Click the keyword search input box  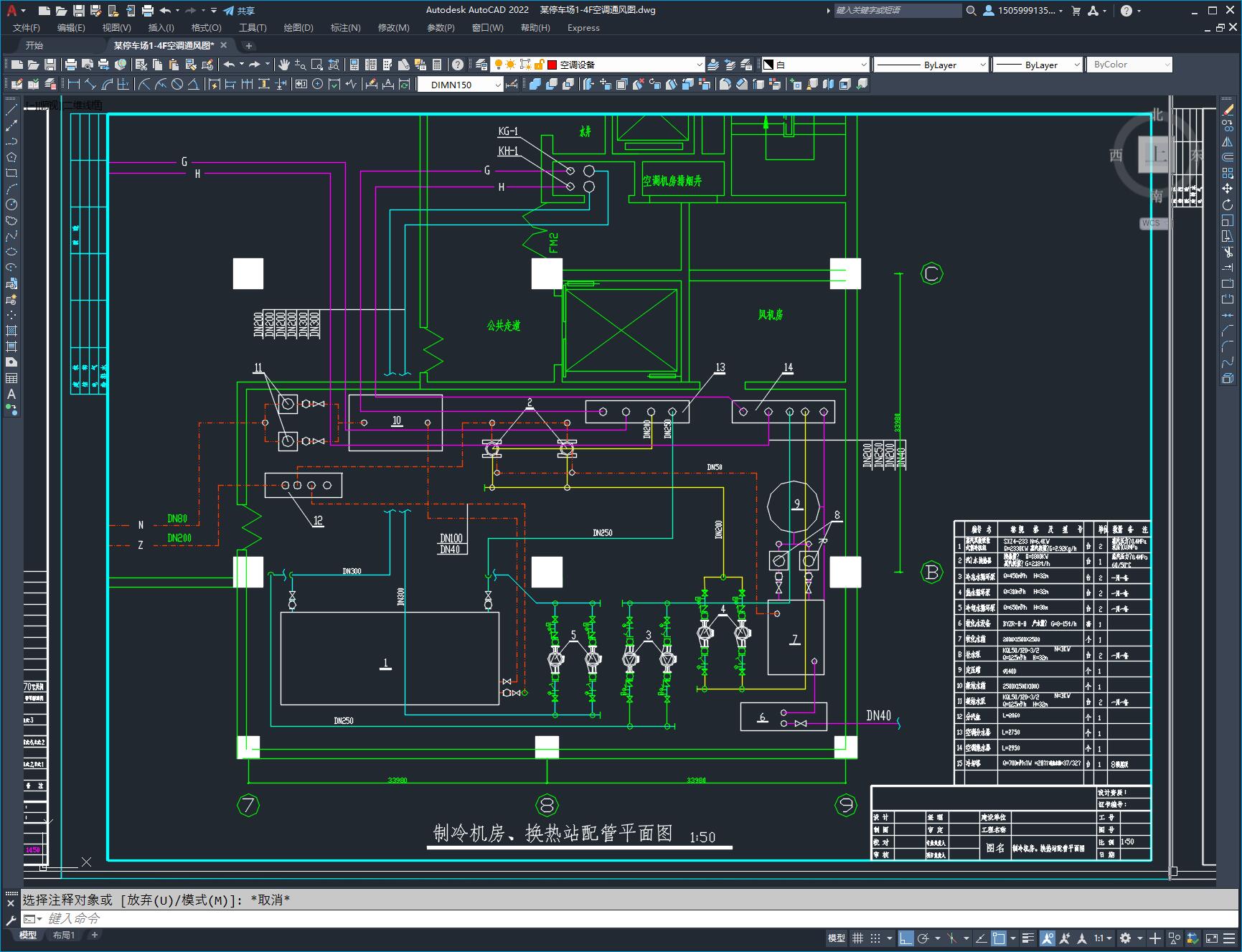pyautogui.click(x=897, y=11)
